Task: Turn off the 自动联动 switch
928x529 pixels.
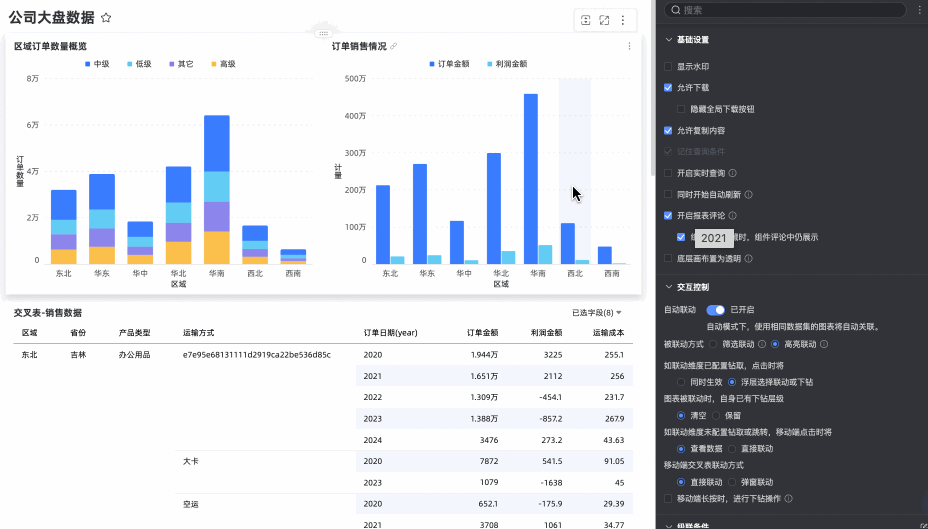Action: (x=716, y=310)
